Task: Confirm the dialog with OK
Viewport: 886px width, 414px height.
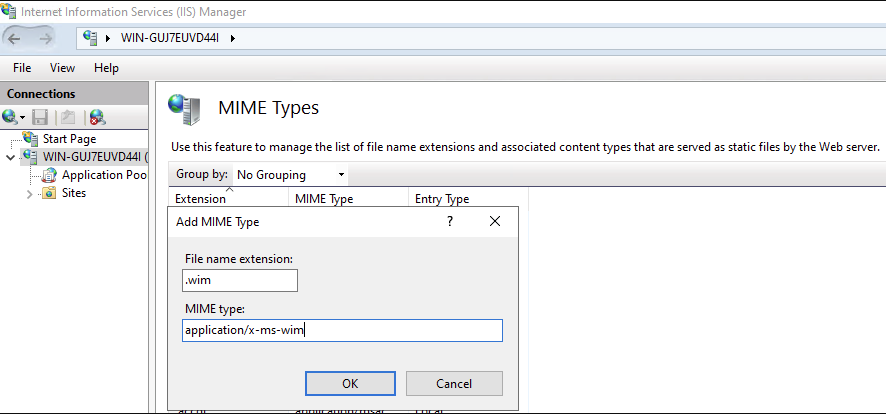Action: (350, 384)
